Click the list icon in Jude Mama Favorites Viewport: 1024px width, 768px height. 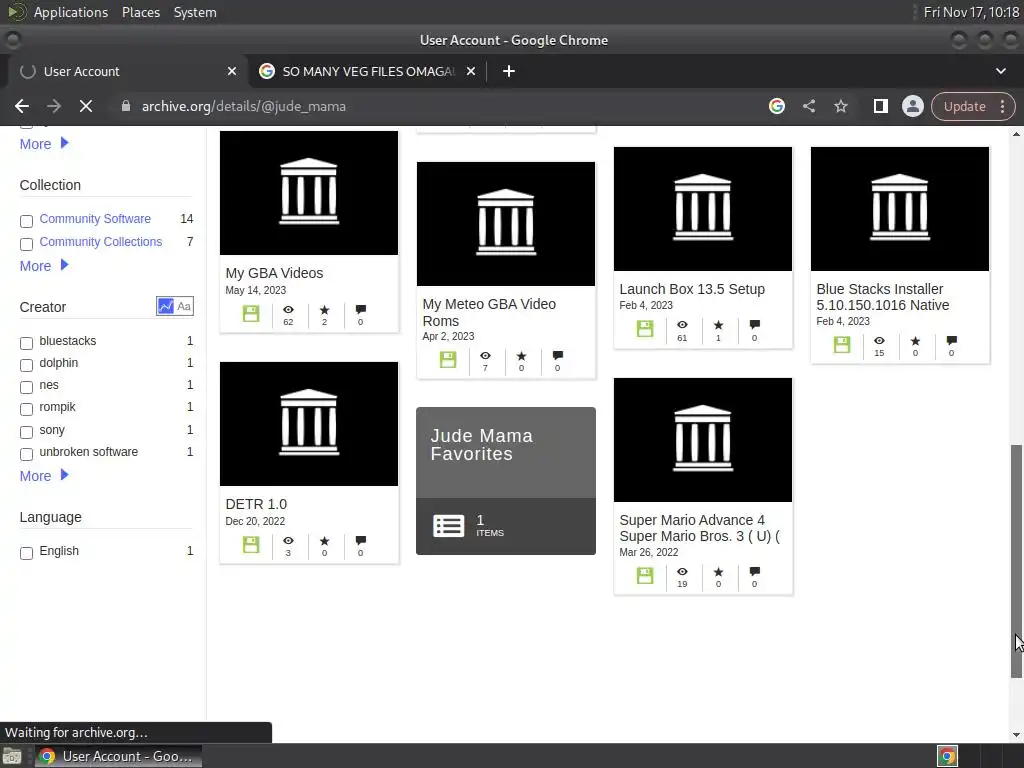click(x=449, y=526)
